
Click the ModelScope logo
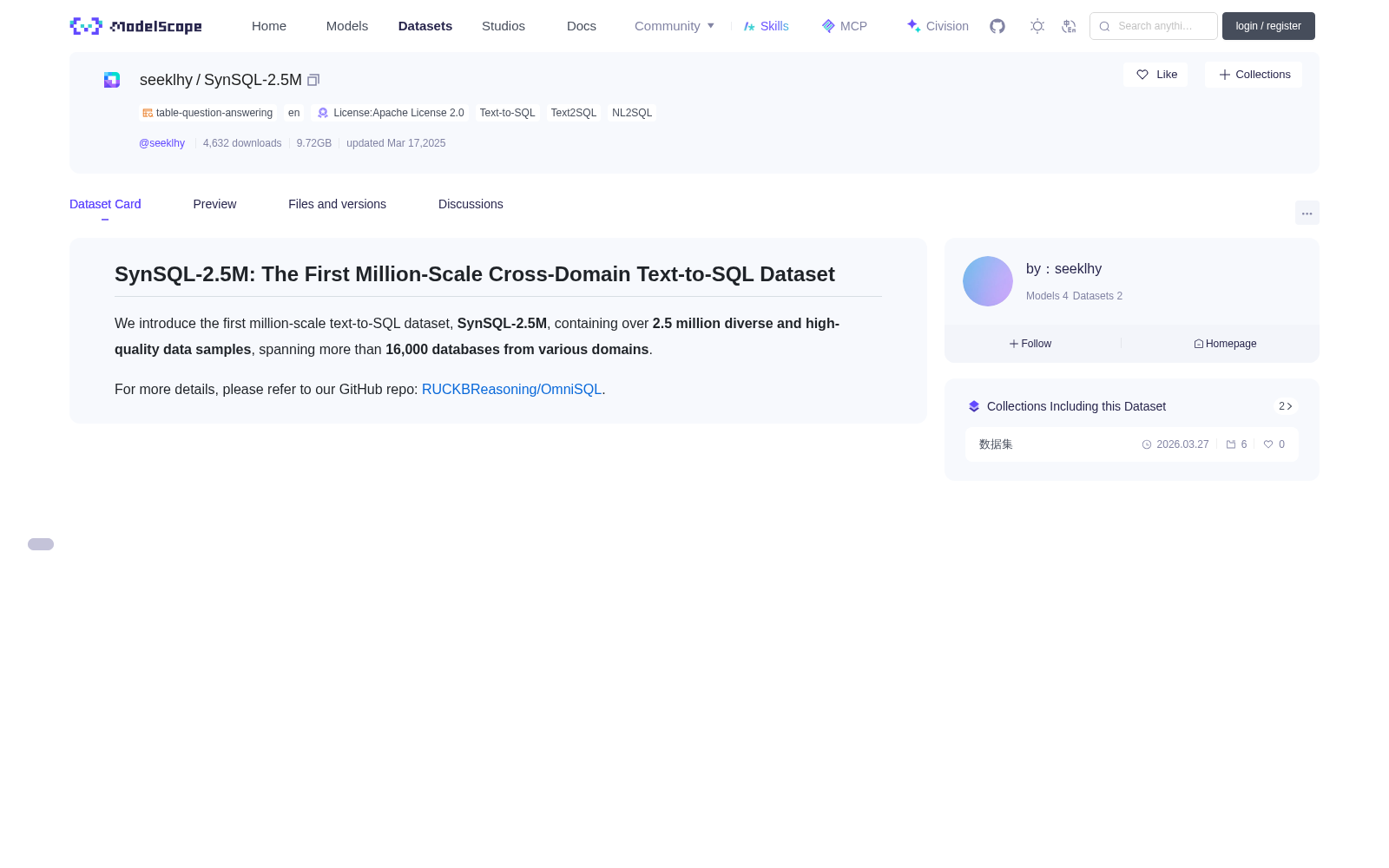click(136, 26)
